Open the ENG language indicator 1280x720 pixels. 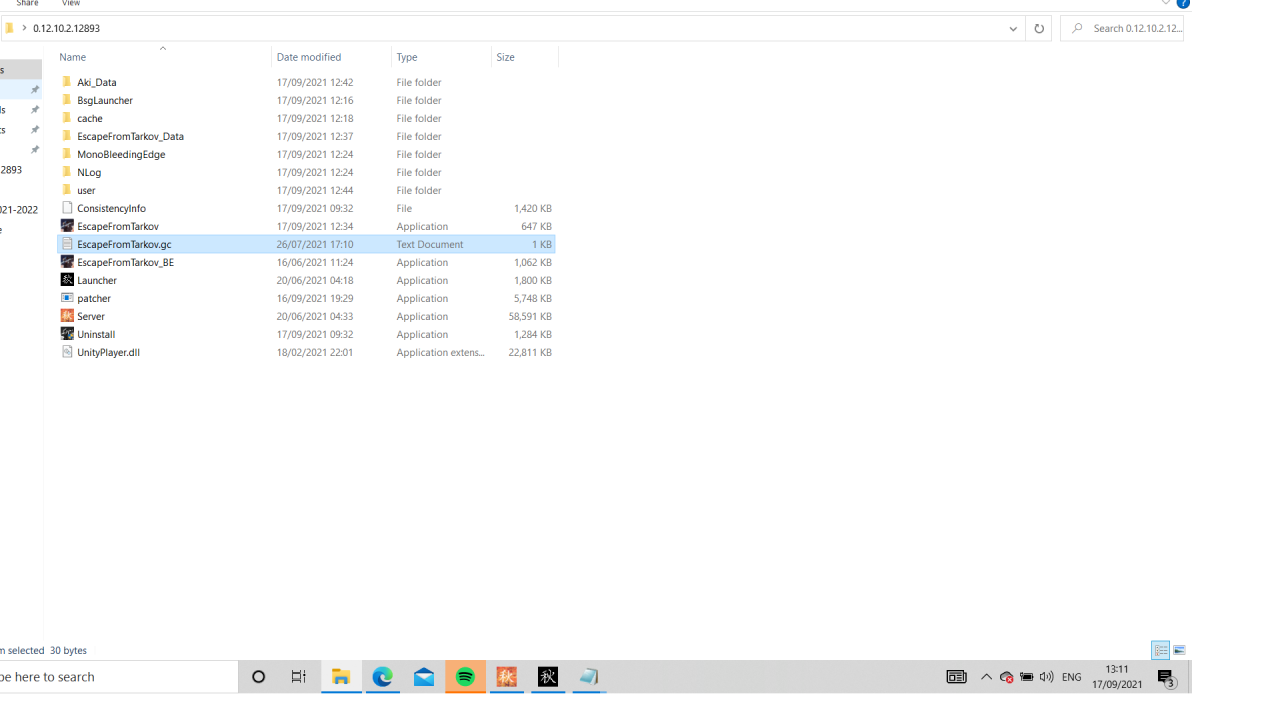pos(1071,677)
